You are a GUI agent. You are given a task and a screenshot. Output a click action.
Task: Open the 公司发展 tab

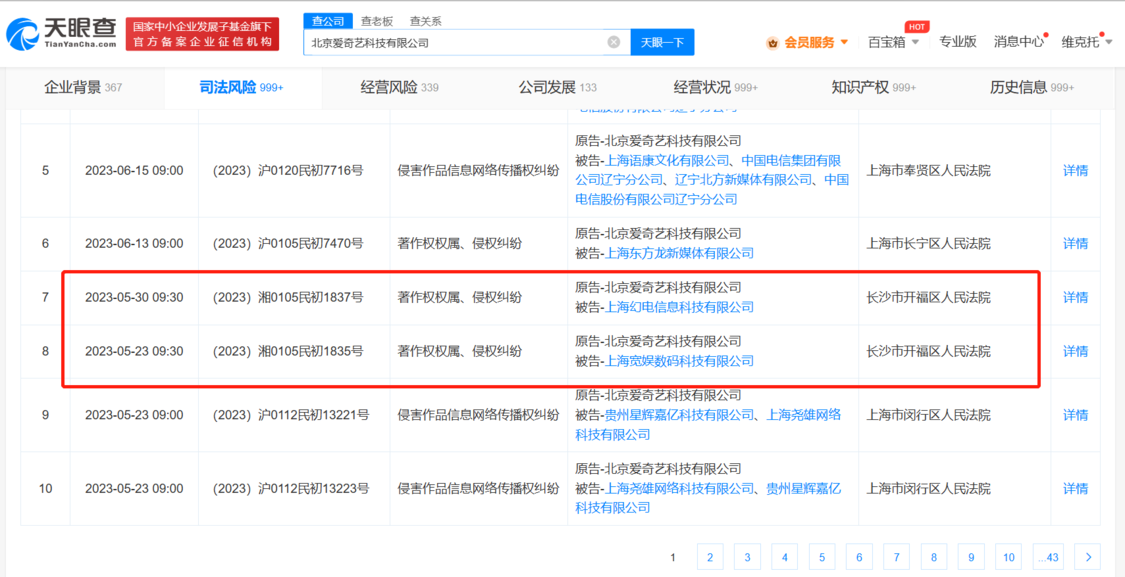(557, 88)
